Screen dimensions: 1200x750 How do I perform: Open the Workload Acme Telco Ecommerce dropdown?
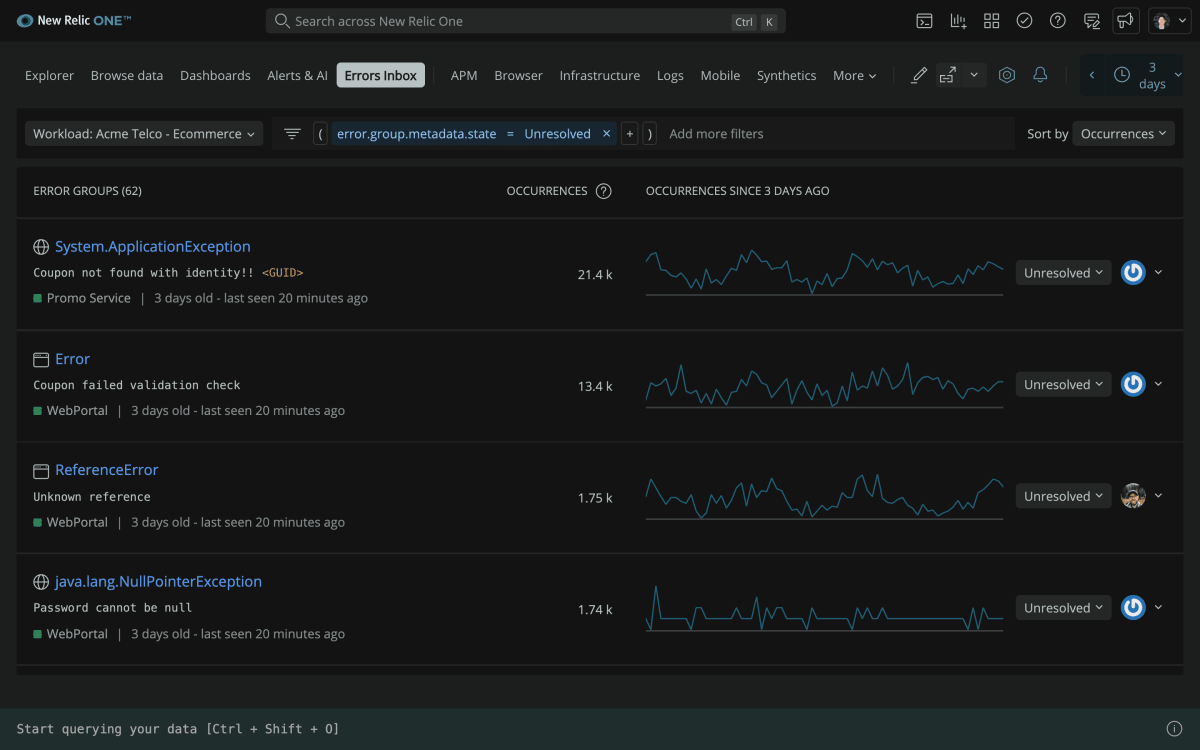(x=143, y=134)
